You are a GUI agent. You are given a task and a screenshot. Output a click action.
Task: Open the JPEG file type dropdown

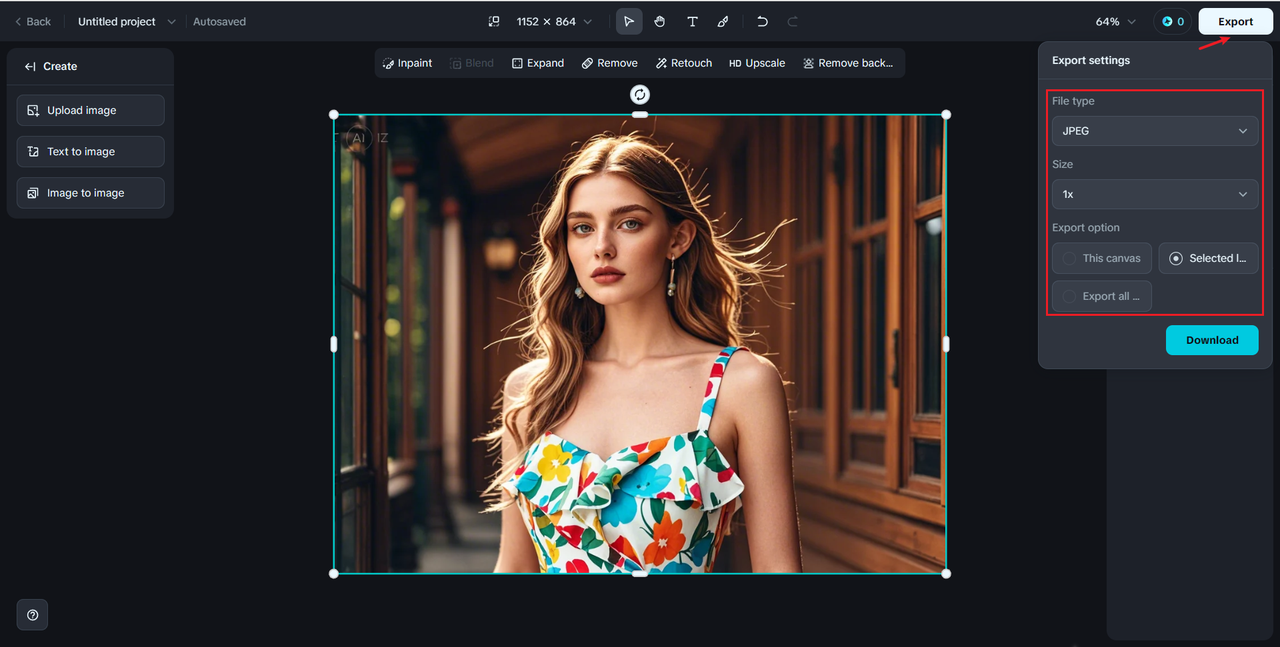click(x=1155, y=131)
